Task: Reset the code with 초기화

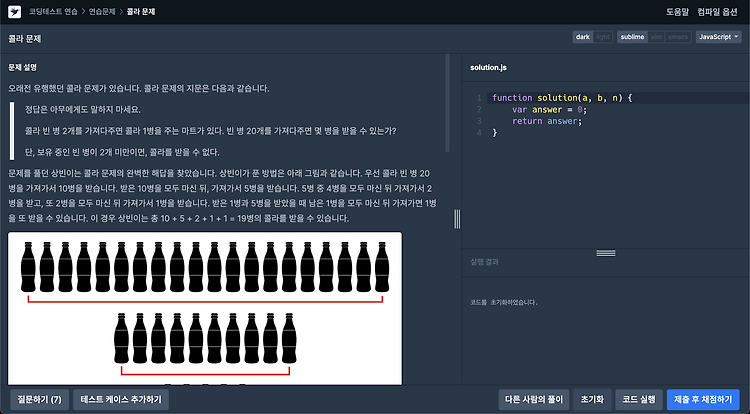Action: [x=592, y=399]
